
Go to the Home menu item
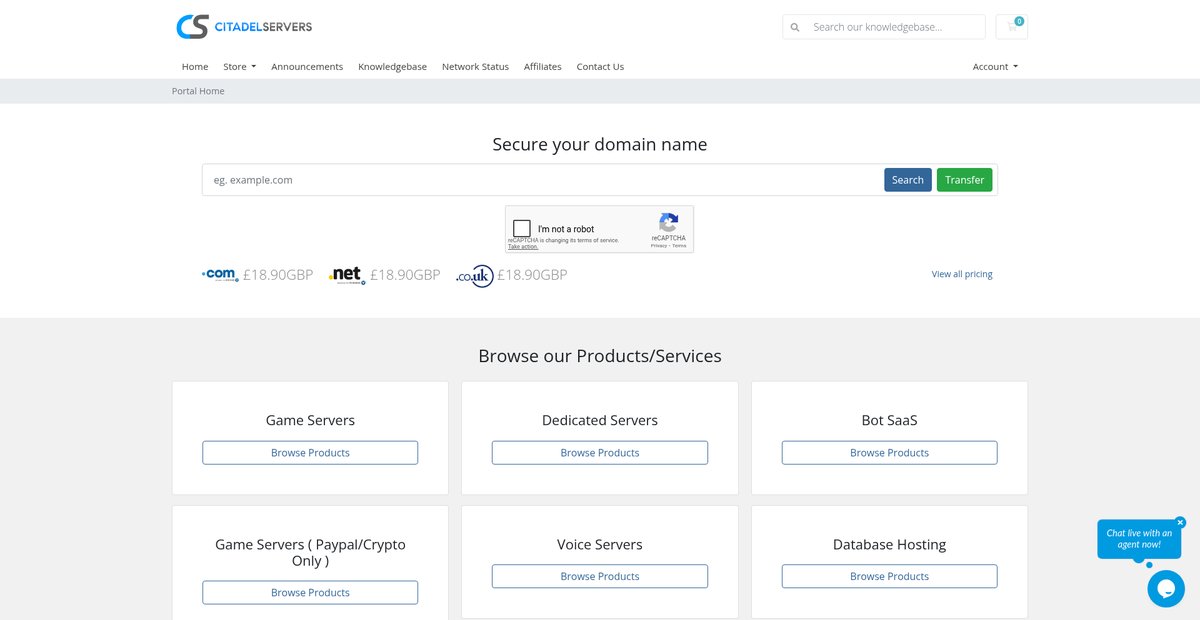[x=195, y=67]
